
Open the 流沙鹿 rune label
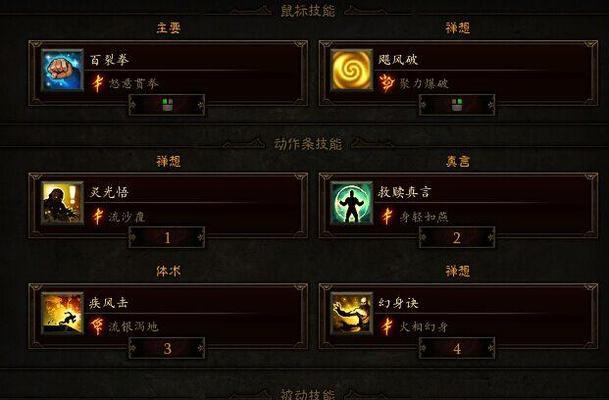point(127,217)
